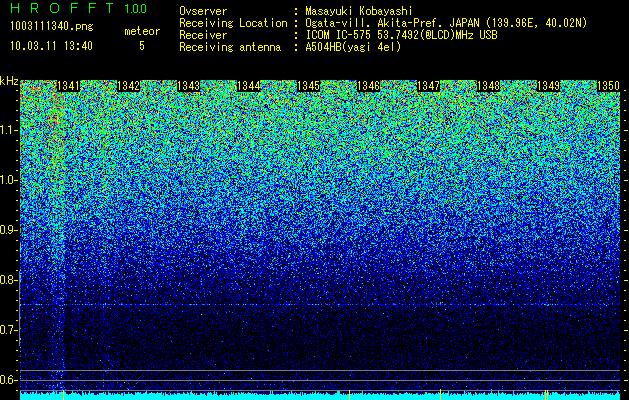
Task: Click the Ogata-vill. Akita-Pref. JAPAN location text
Action: coord(446,23)
